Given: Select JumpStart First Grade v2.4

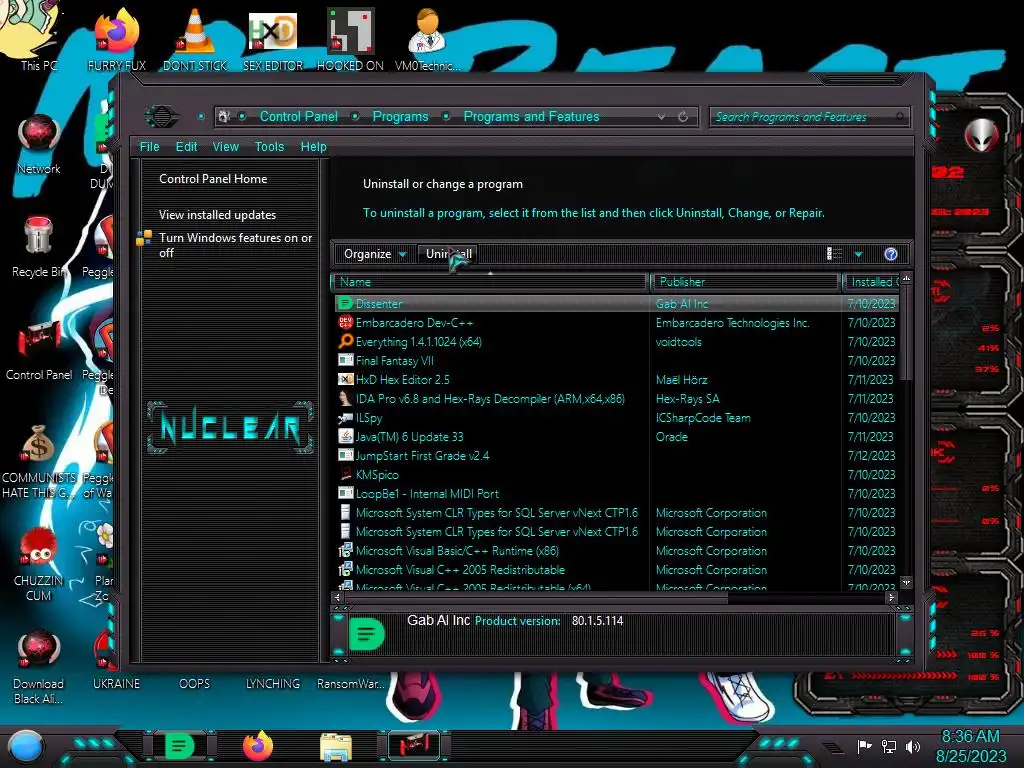Looking at the screenshot, I should [617, 455].
